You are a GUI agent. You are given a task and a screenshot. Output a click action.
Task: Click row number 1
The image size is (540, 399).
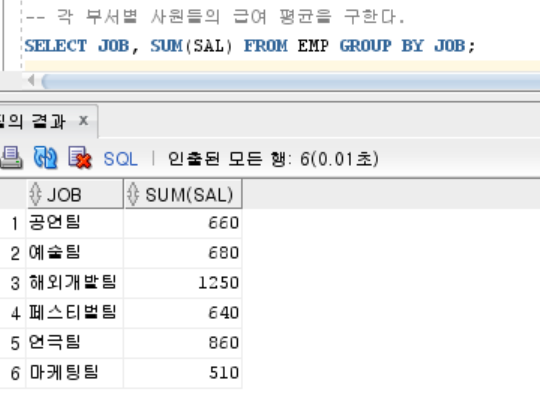click(x=14, y=224)
